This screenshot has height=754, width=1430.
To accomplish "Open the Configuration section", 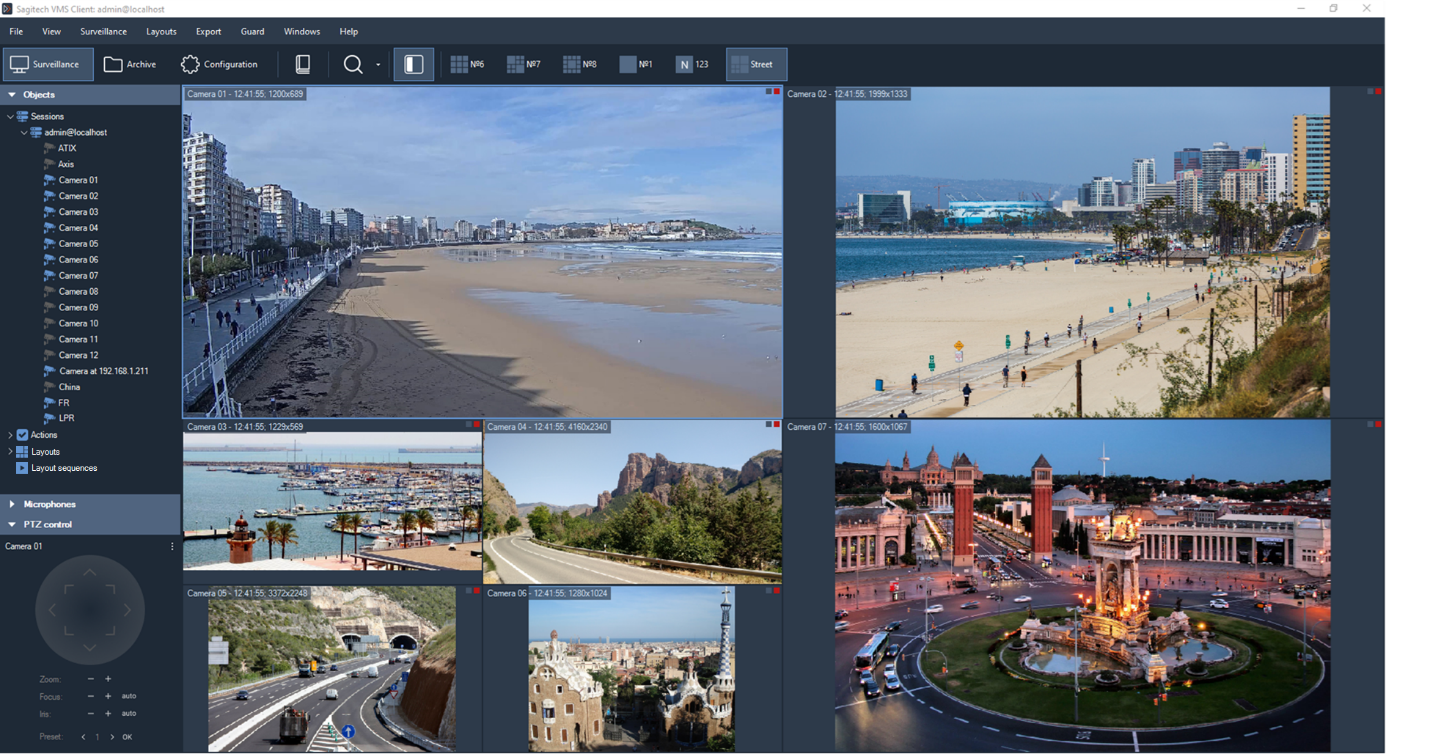I will (219, 64).
